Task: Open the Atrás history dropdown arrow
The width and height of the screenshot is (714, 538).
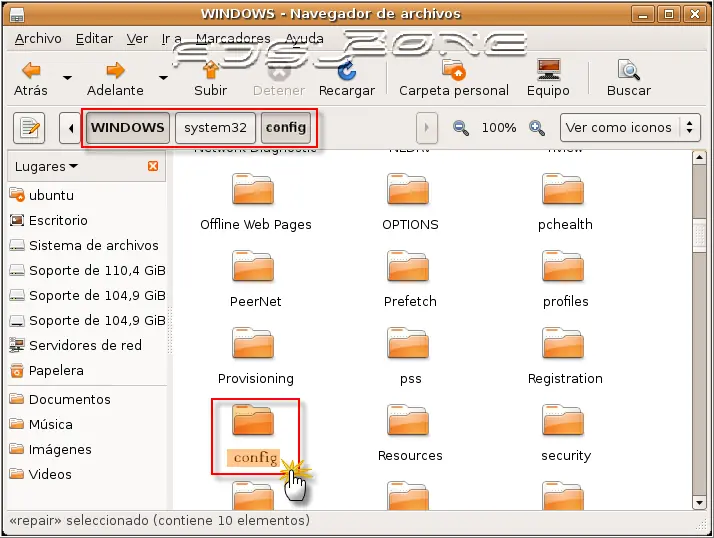Action: tap(67, 78)
